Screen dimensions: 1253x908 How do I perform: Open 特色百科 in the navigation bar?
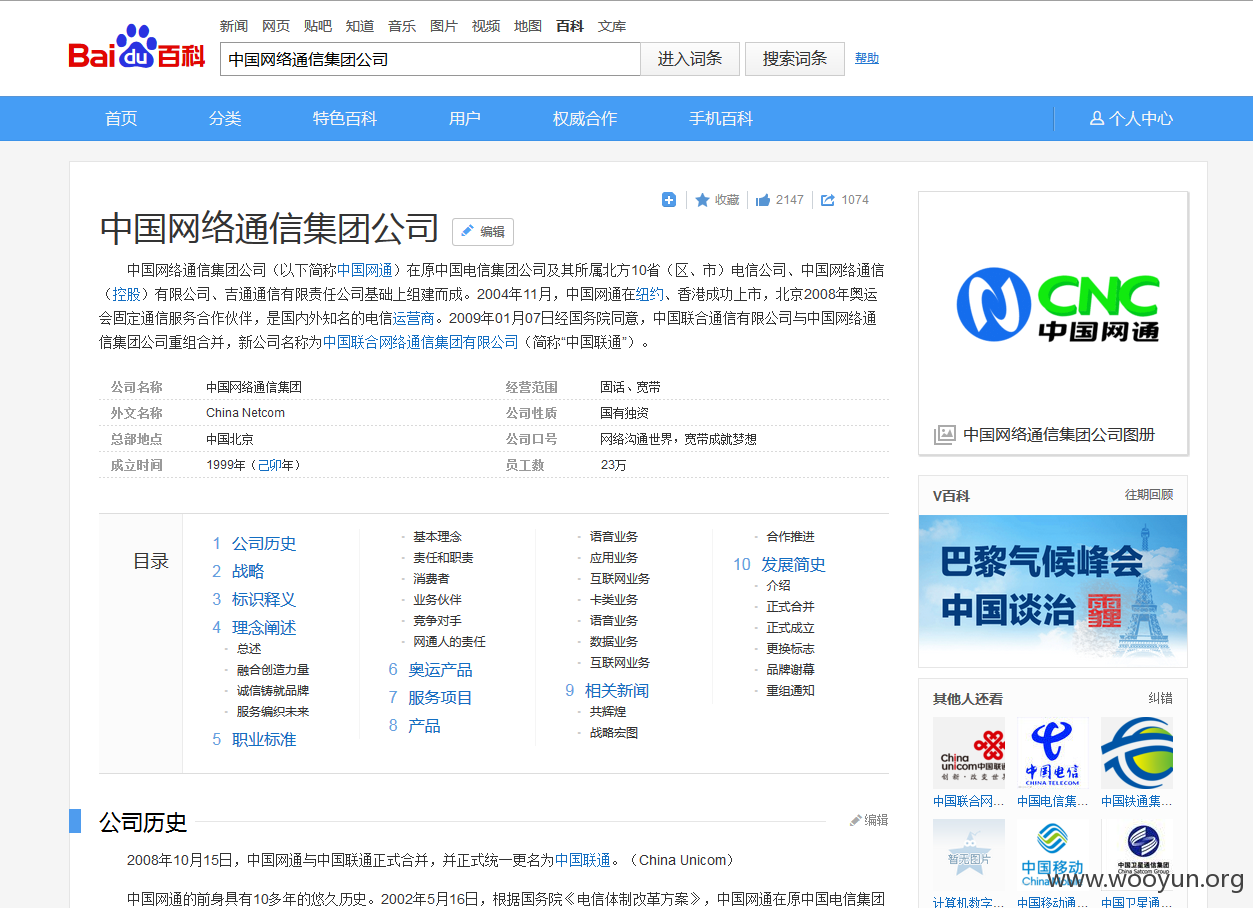point(345,118)
